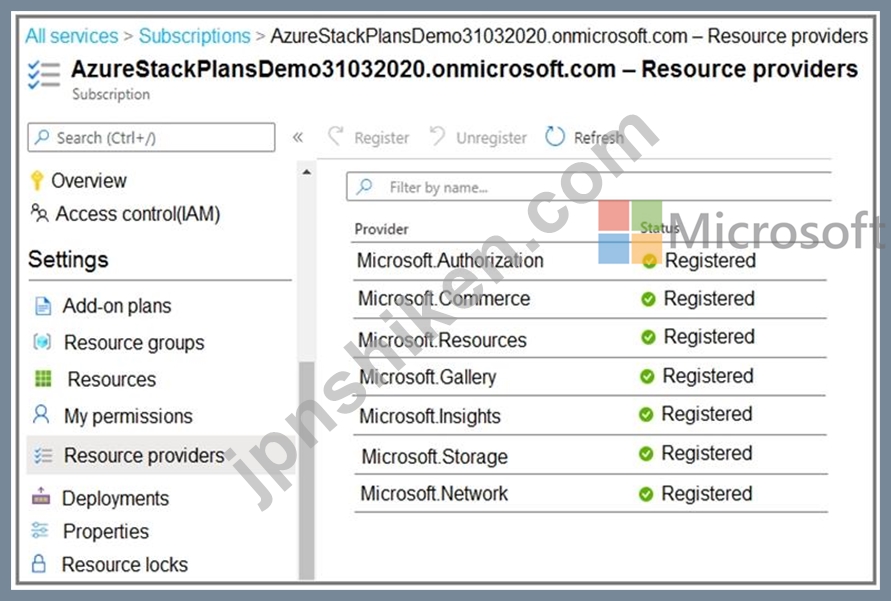Click the key icon next to Overview
This screenshot has height=601, width=891.
(x=37, y=180)
